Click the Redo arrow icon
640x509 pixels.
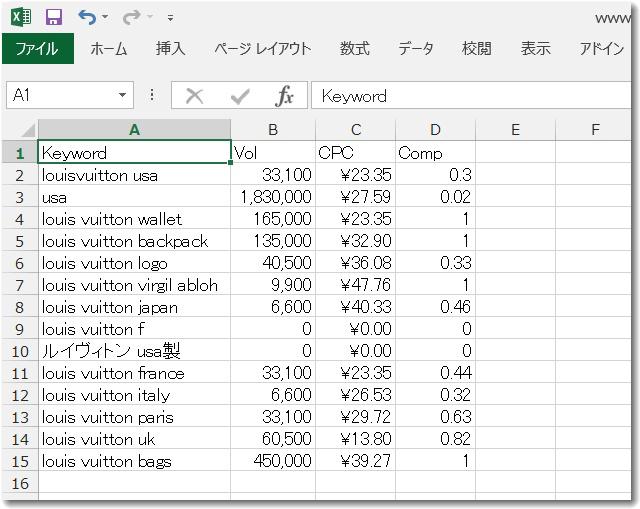131,17
